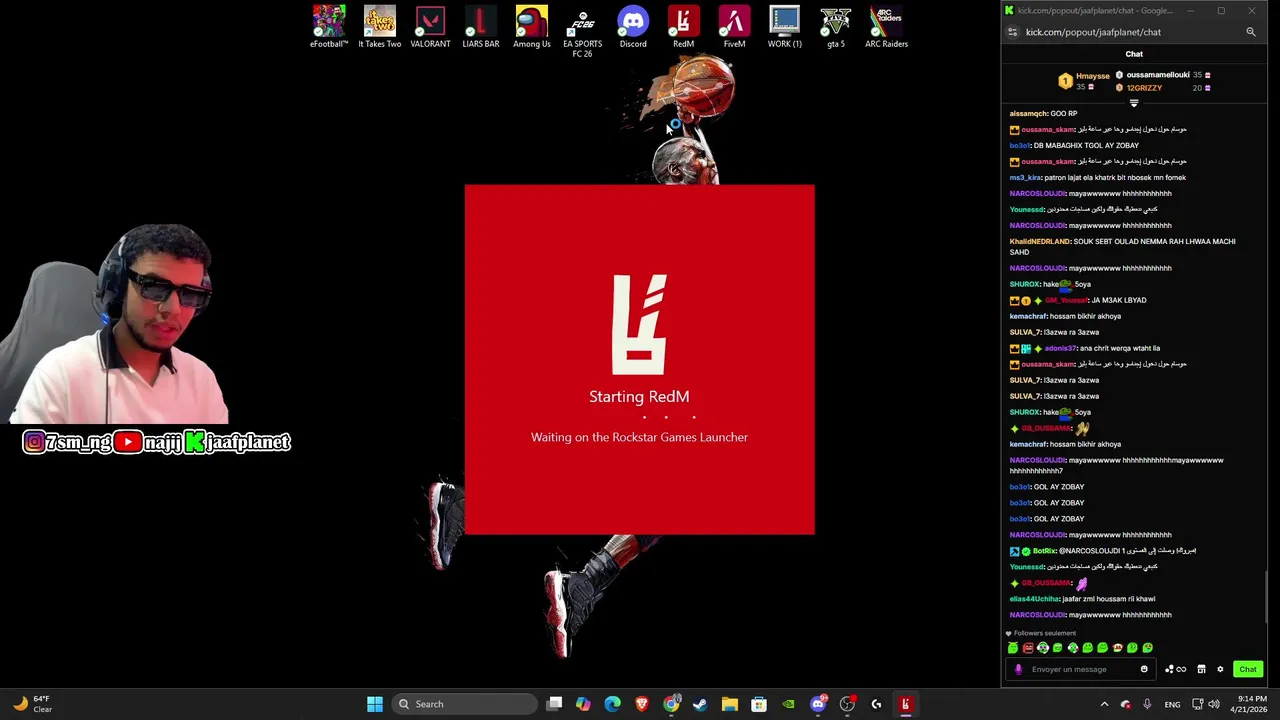Image resolution: width=1280 pixels, height=720 pixels.
Task: Open the emoji picker in chat input
Action: pyautogui.click(x=1144, y=669)
